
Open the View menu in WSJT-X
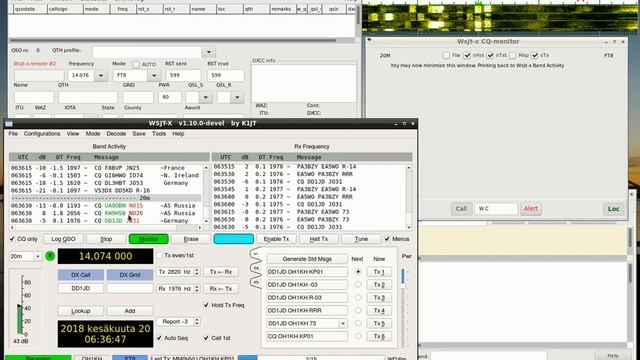point(73,134)
